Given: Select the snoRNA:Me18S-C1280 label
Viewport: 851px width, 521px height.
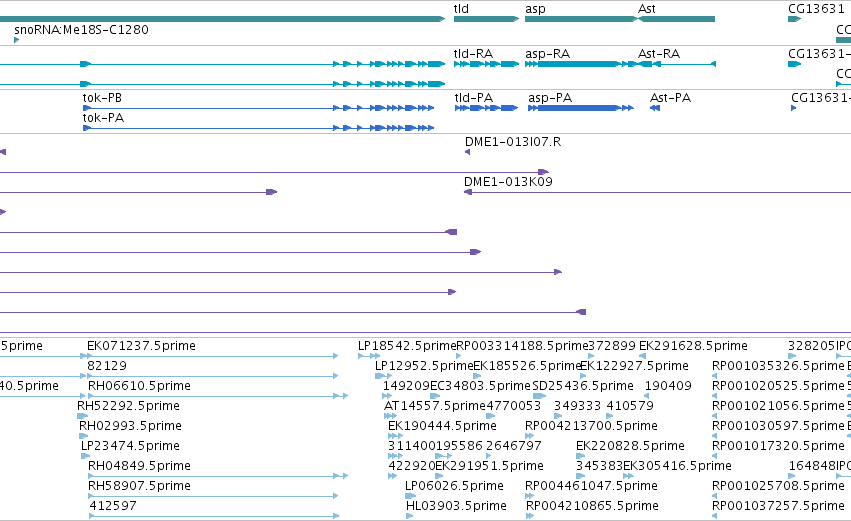Looking at the screenshot, I should click(x=81, y=29).
